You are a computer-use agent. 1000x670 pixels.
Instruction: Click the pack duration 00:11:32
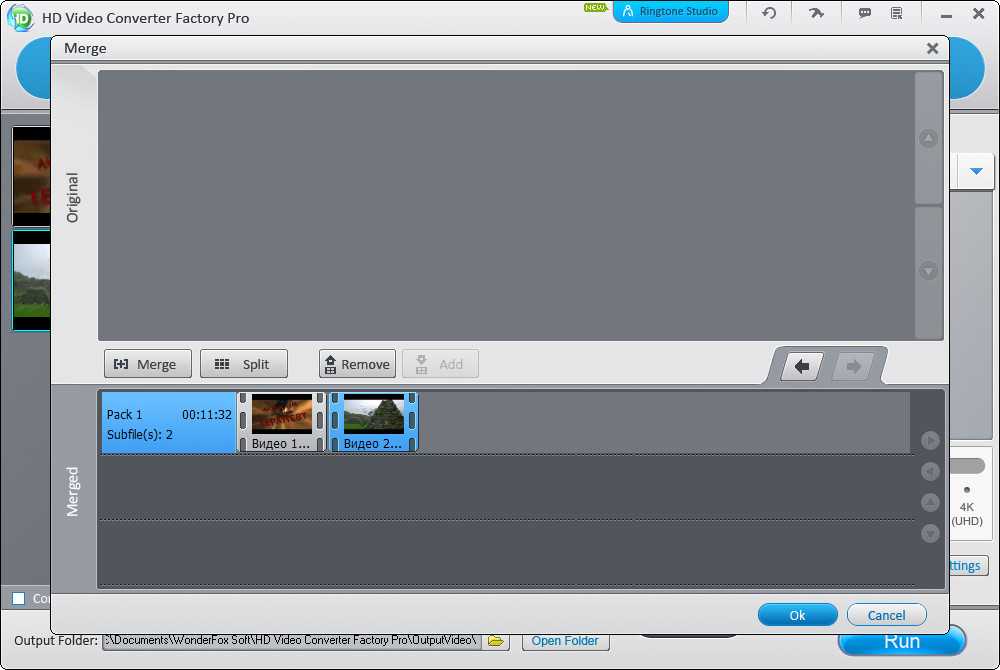(x=207, y=414)
